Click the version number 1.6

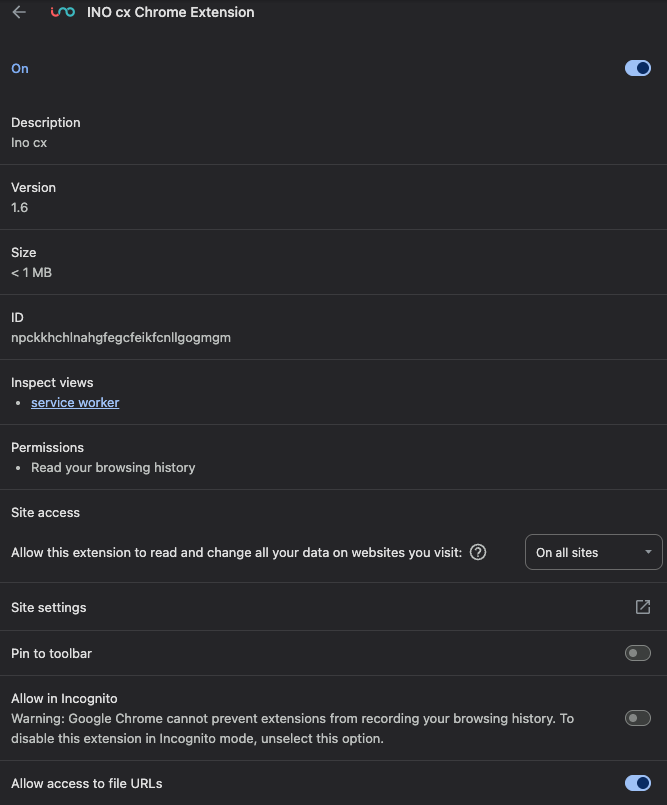pyautogui.click(x=19, y=207)
